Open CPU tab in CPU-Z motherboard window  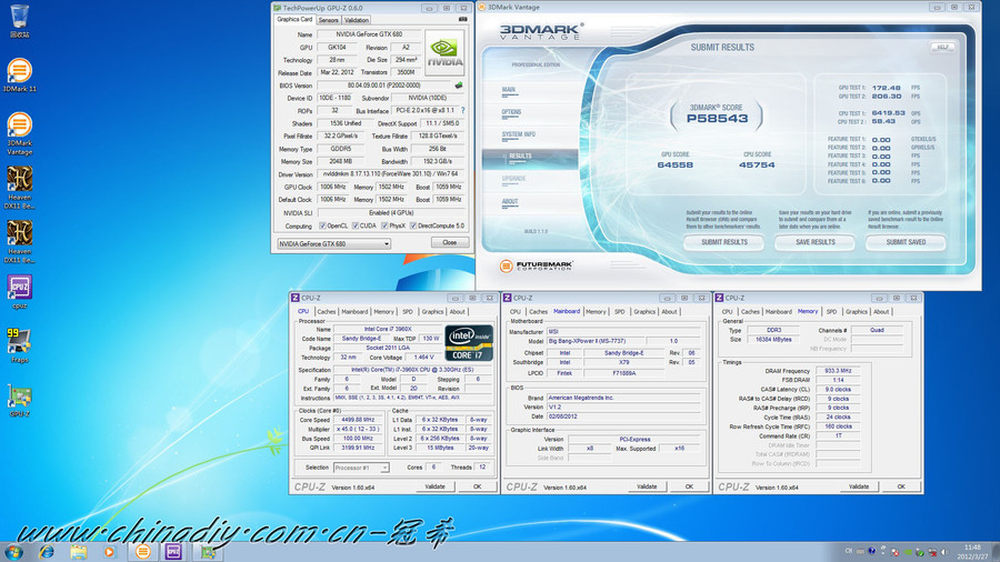(515, 312)
